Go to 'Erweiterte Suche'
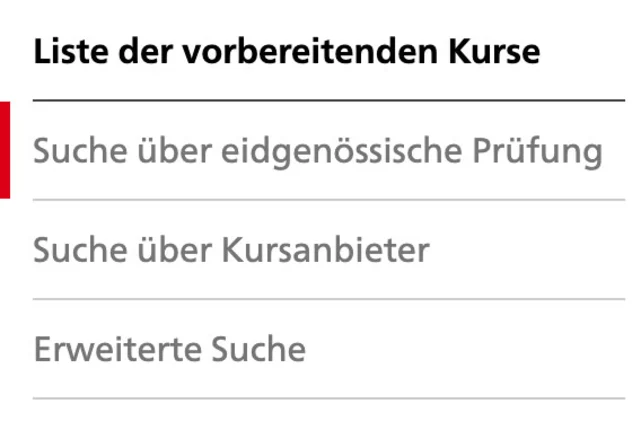 [x=169, y=350]
